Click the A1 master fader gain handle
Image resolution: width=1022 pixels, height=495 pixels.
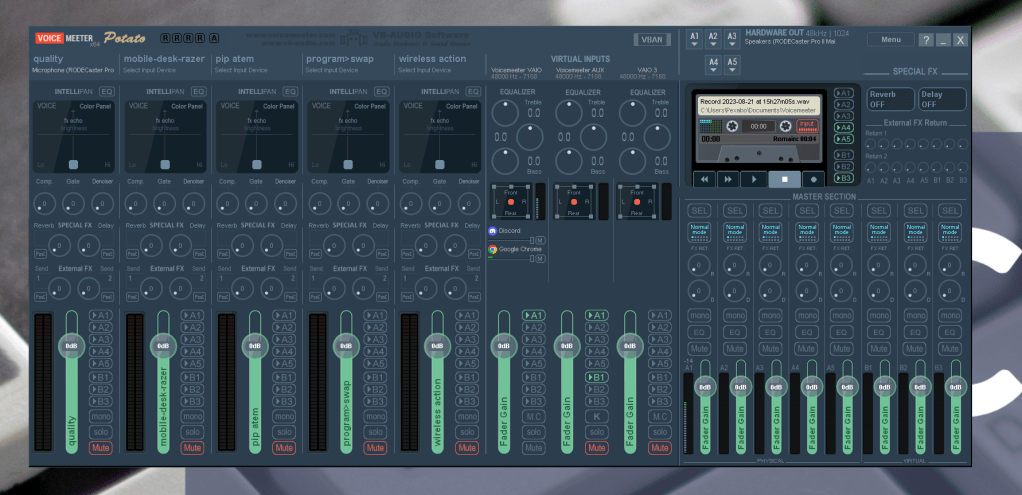click(705, 387)
